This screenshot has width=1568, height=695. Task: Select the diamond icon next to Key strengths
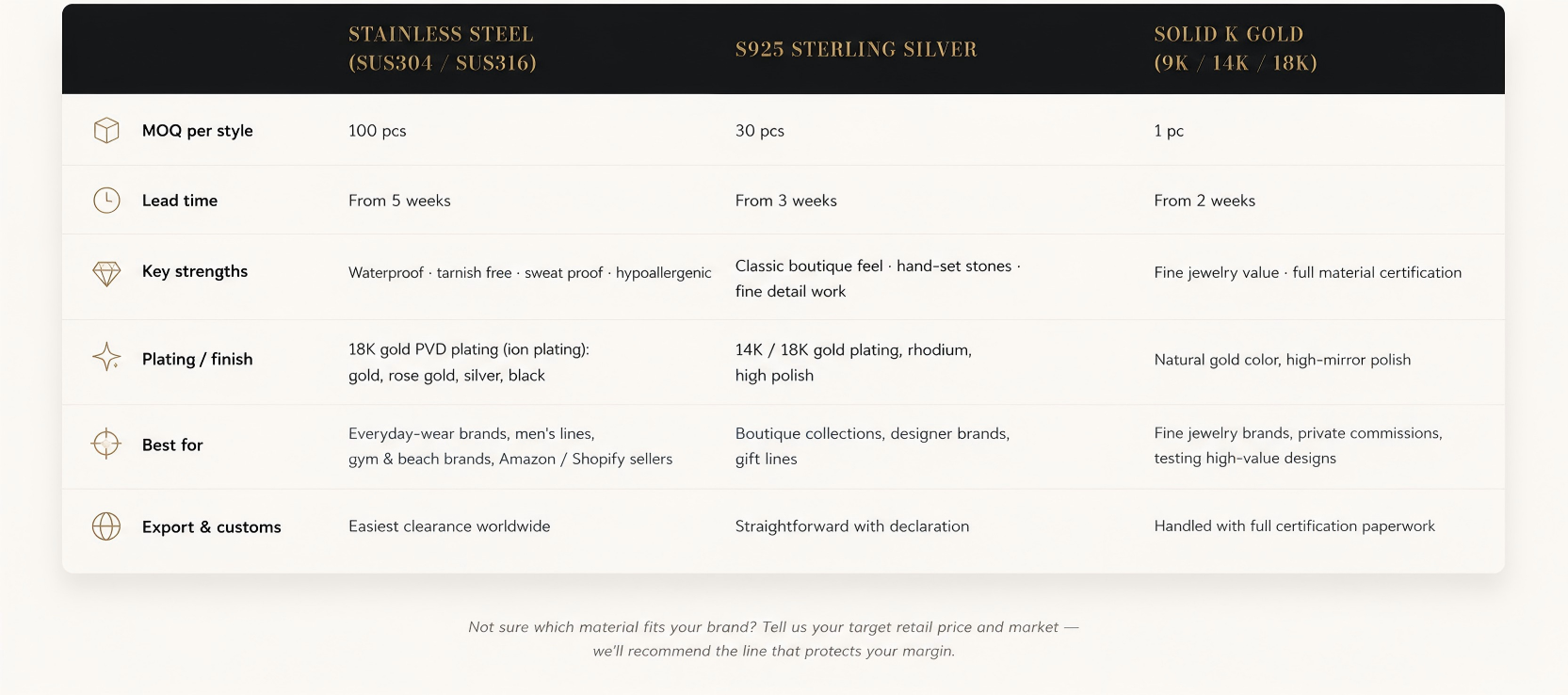point(106,273)
